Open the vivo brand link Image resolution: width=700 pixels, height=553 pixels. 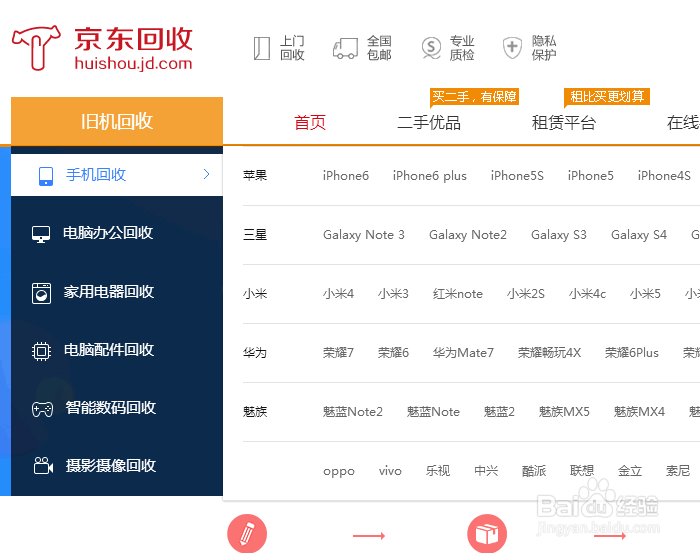(390, 471)
